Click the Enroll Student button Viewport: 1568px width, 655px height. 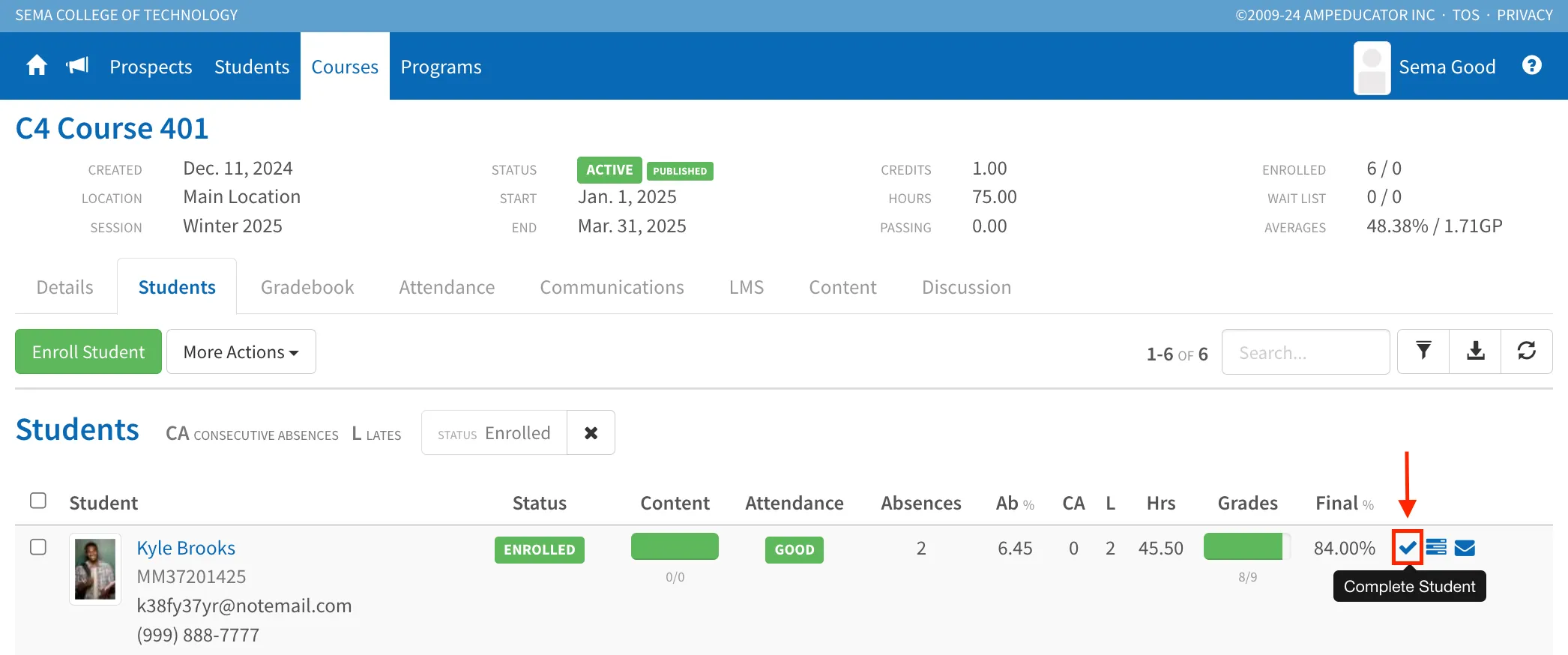tap(88, 351)
